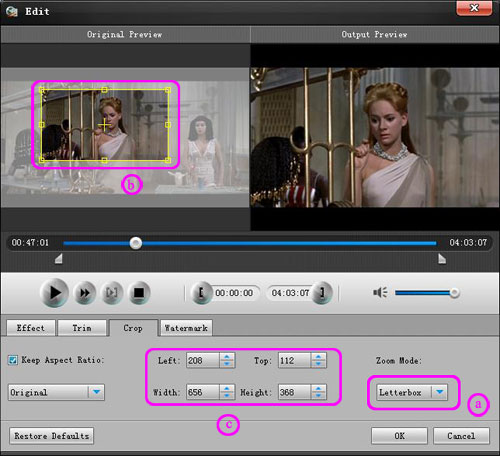Click the Play button

54,293
